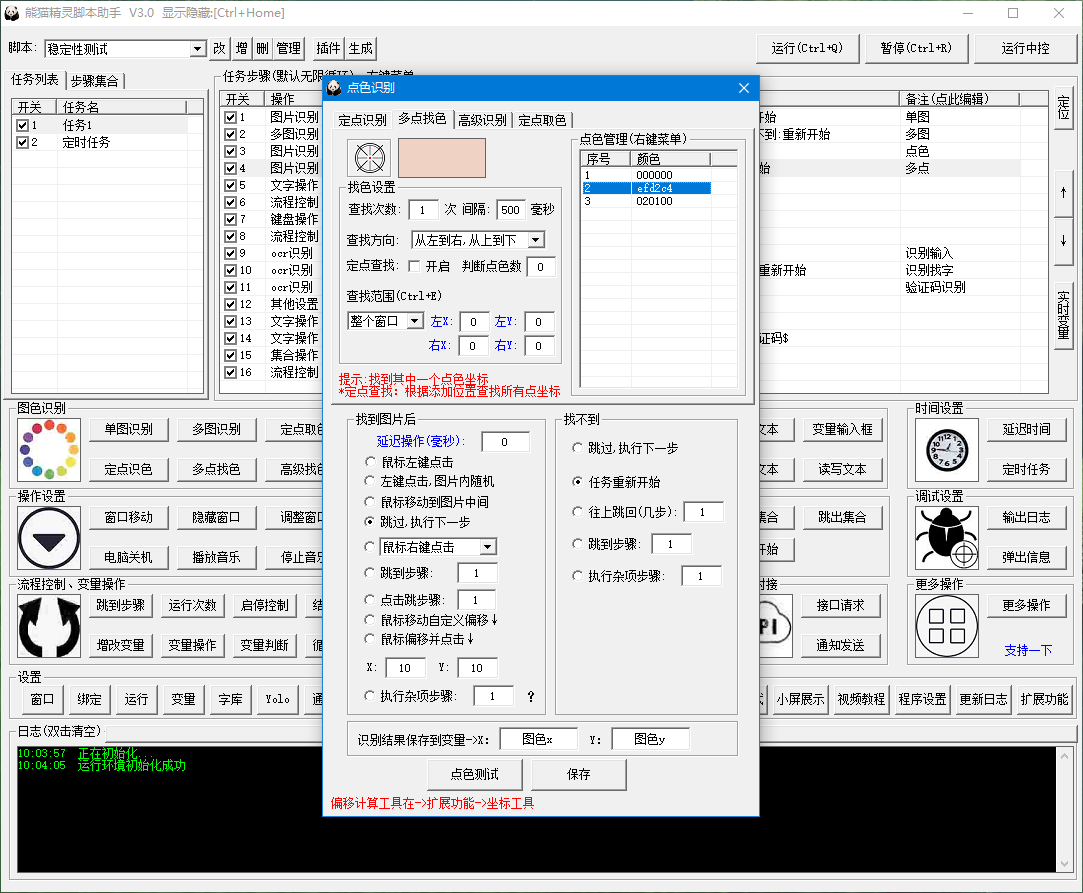
Task: Enable the 定点查找 开启 checkbox
Action: tap(414, 267)
